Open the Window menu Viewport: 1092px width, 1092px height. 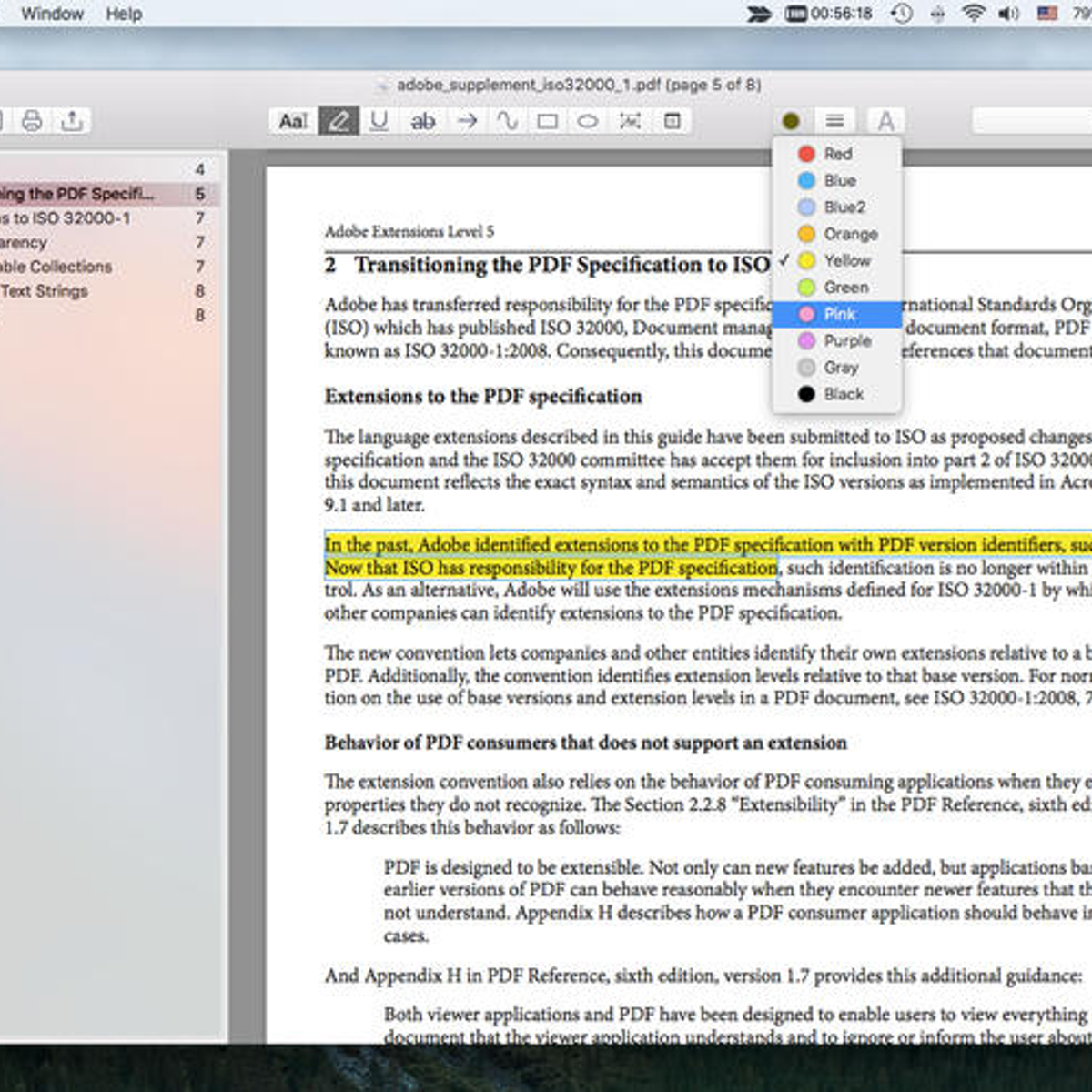(x=52, y=14)
